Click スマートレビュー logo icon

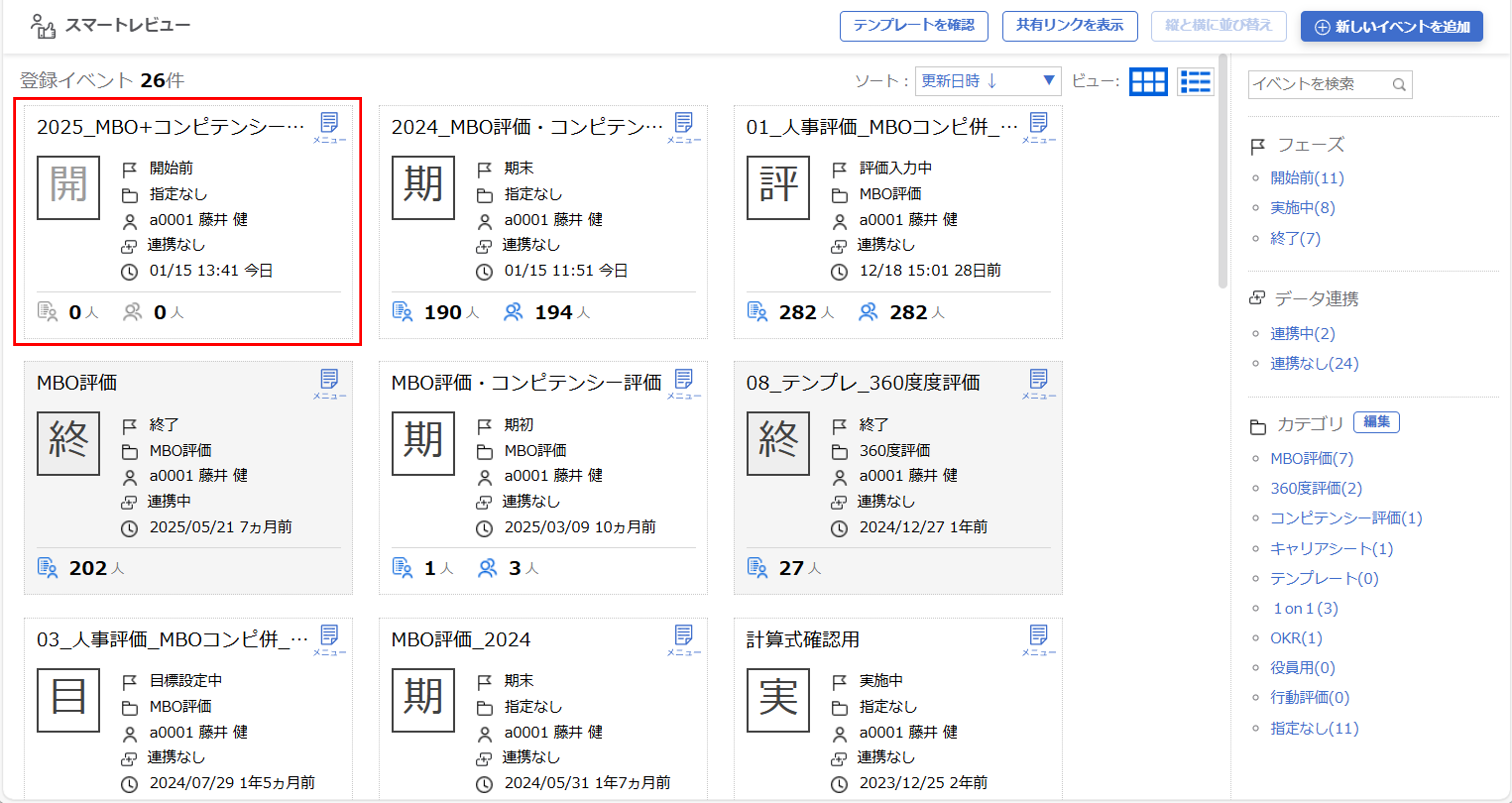tap(43, 26)
